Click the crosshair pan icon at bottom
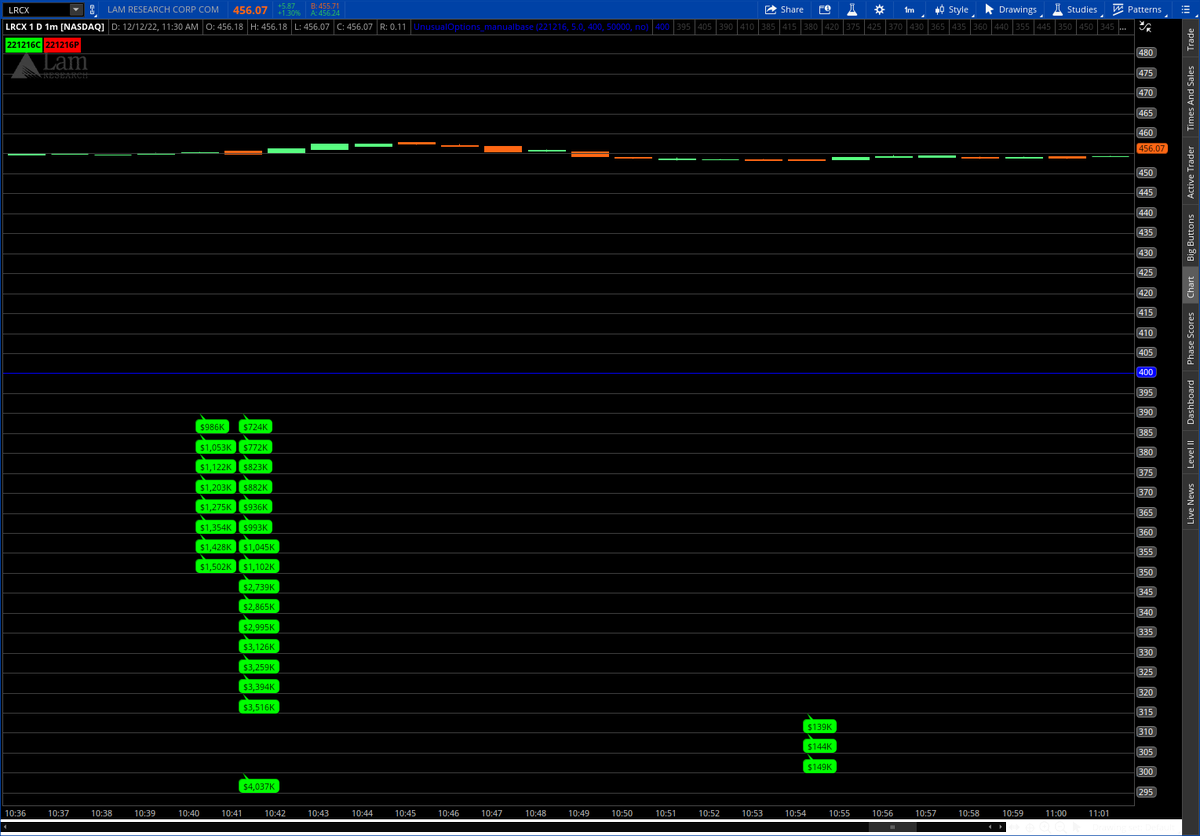Viewport: 1200px width, 836px height. coord(1030,828)
